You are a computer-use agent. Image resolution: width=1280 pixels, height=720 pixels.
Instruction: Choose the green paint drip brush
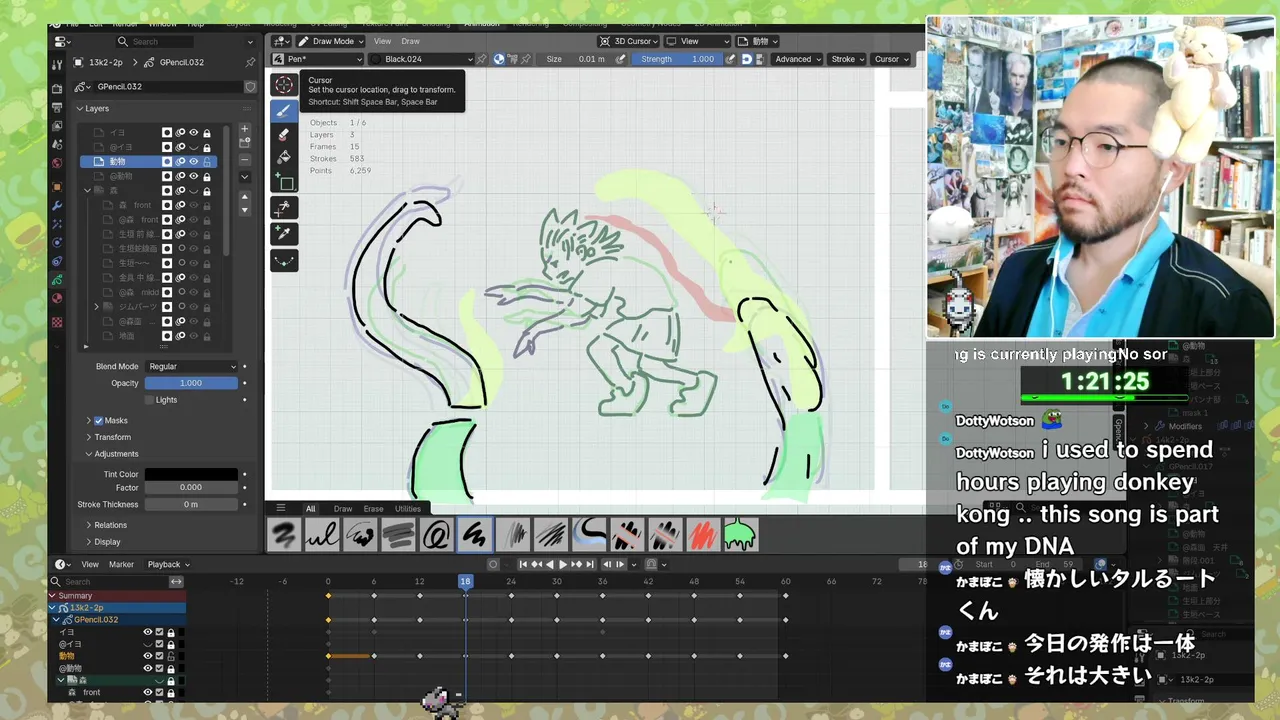tap(741, 535)
